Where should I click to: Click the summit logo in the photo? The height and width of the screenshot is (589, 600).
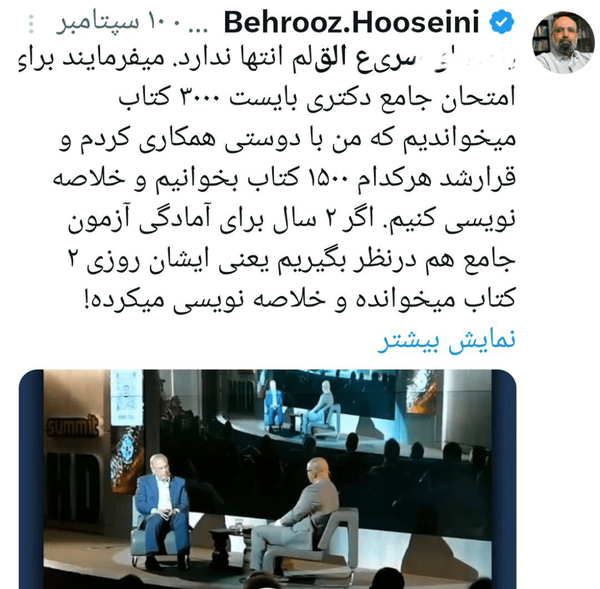point(73,426)
